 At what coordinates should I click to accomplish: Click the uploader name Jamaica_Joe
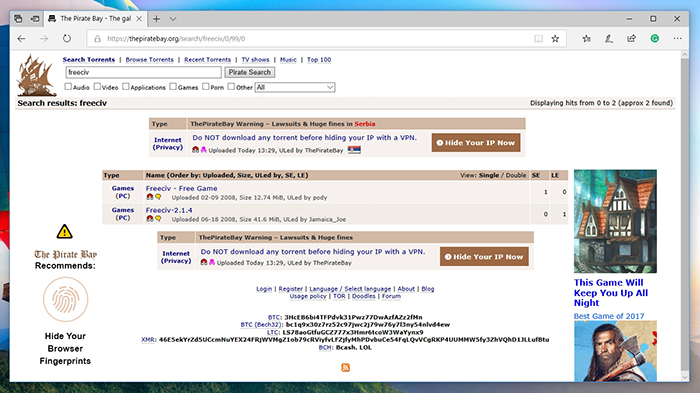(327, 219)
